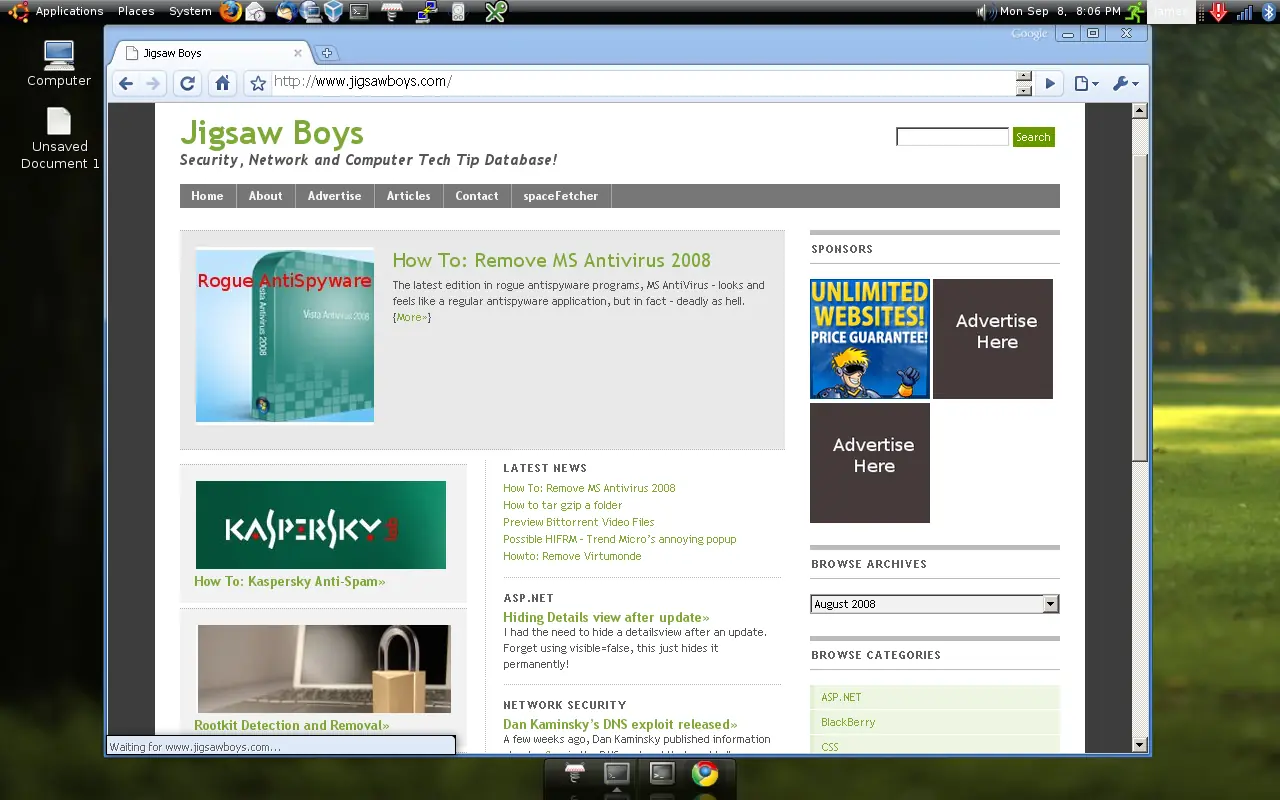
Task: Click the forward arrow in the browser toolbar
Action: tap(153, 84)
